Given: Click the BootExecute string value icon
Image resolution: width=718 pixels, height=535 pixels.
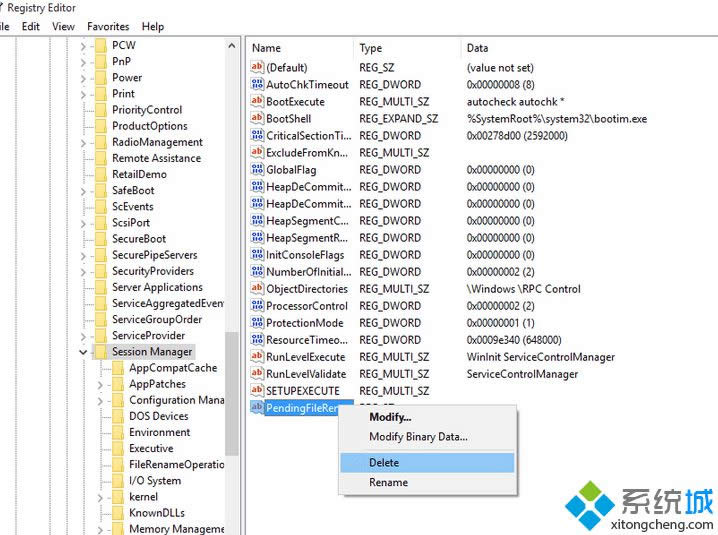Looking at the screenshot, I should 257,102.
